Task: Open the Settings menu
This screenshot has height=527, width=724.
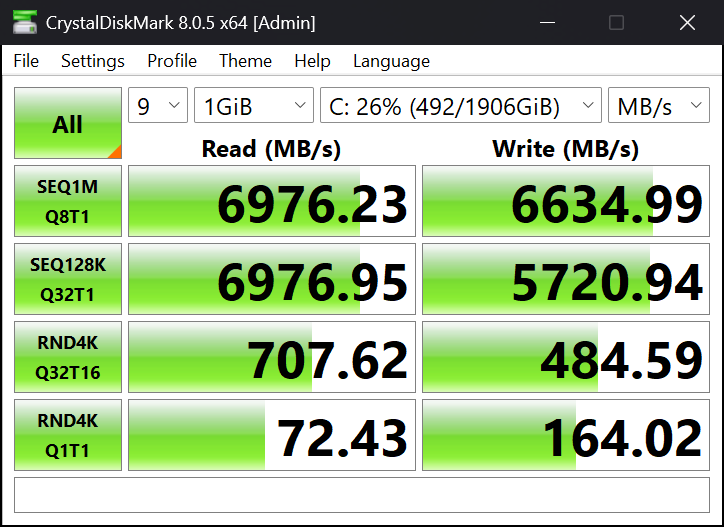Action: (x=93, y=61)
